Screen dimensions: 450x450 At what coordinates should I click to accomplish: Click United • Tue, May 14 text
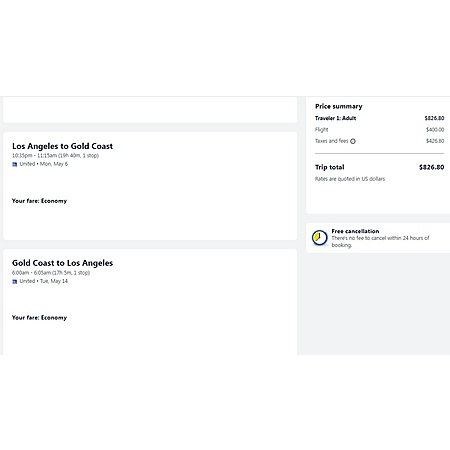click(44, 281)
